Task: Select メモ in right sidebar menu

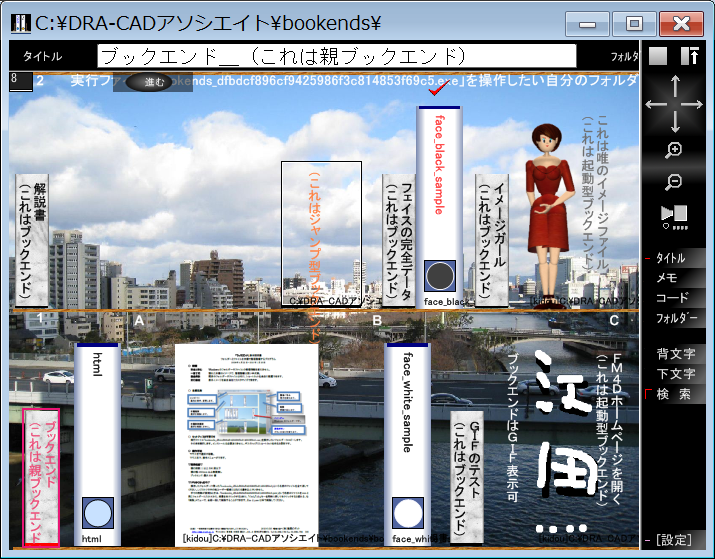Action: (x=667, y=278)
